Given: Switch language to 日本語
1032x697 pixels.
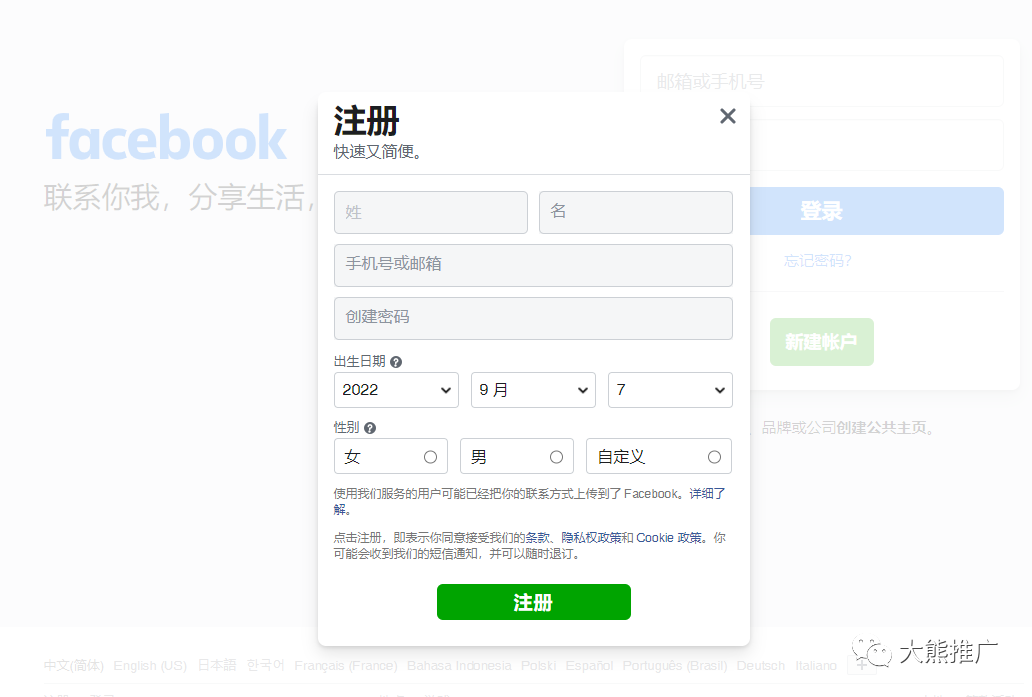Looking at the screenshot, I should pyautogui.click(x=217, y=665).
